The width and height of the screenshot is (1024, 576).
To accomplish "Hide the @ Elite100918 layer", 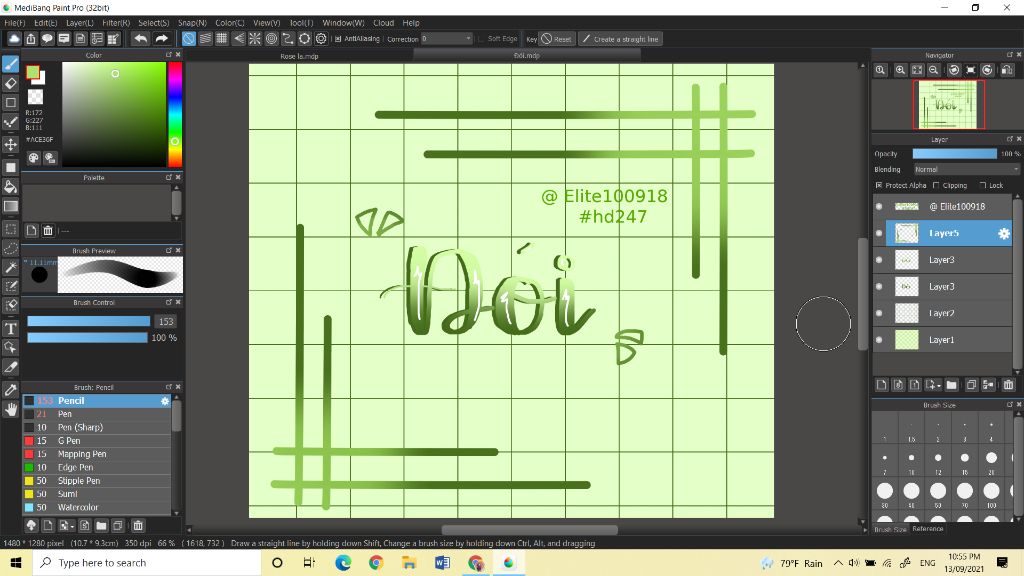I will (879, 206).
